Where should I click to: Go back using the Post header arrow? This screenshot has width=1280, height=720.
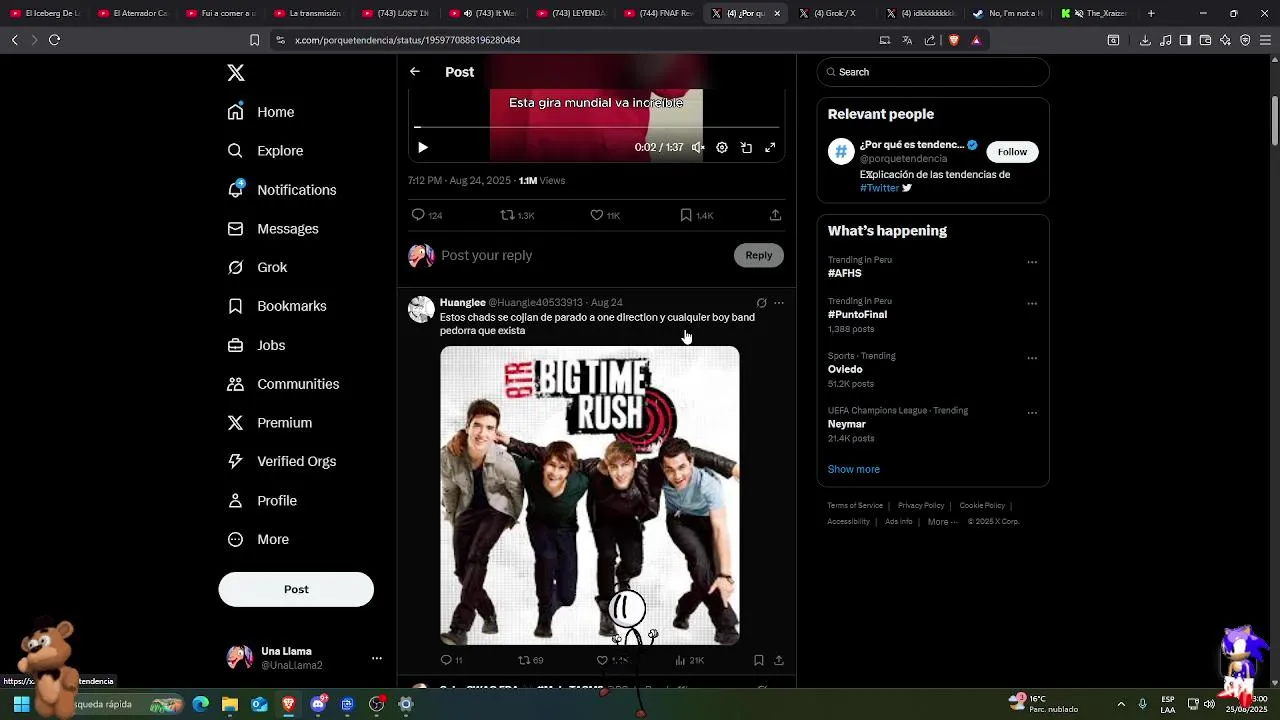pyautogui.click(x=415, y=72)
